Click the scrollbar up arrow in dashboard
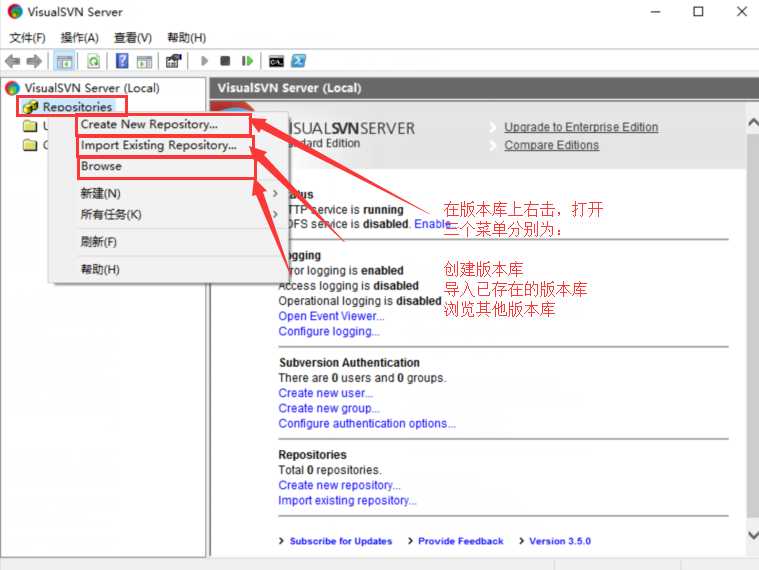Viewport: 759px width, 570px height. [x=753, y=122]
